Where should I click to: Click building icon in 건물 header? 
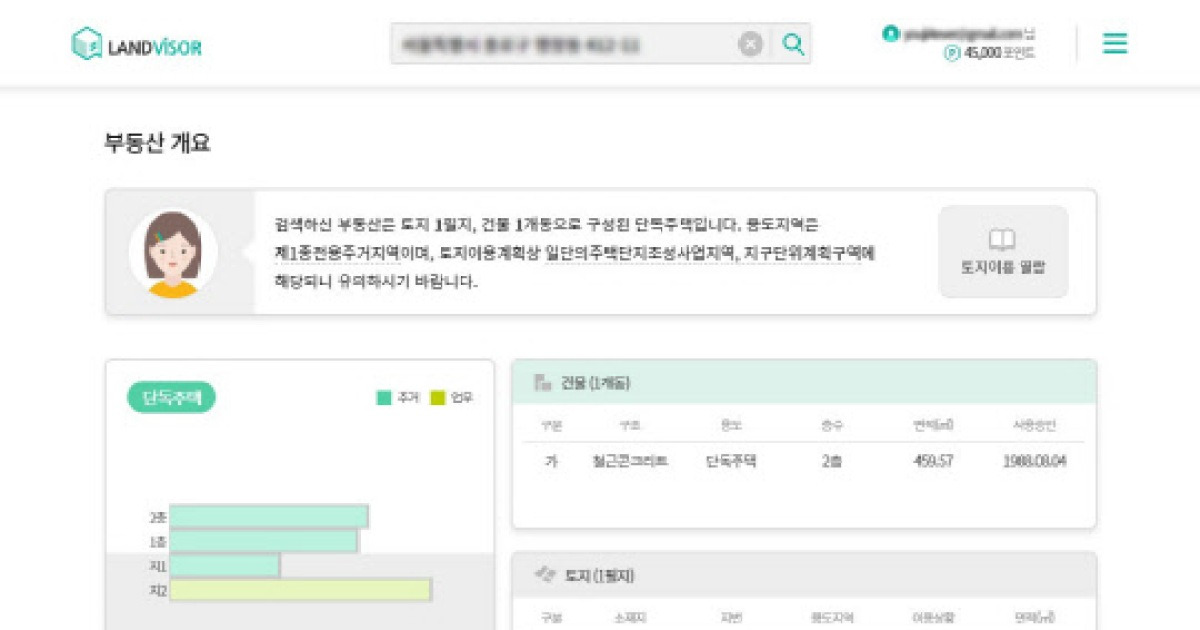pyautogui.click(x=543, y=382)
